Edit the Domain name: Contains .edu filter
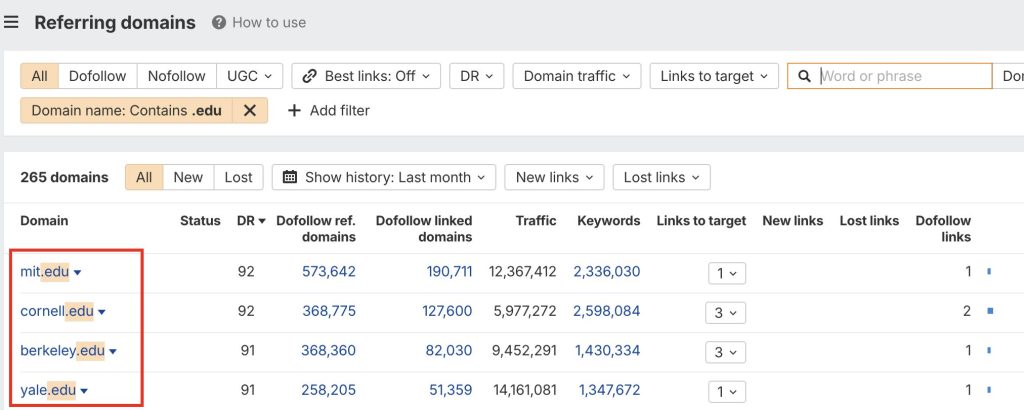Screen dimensions: 1024x410 [x=126, y=110]
